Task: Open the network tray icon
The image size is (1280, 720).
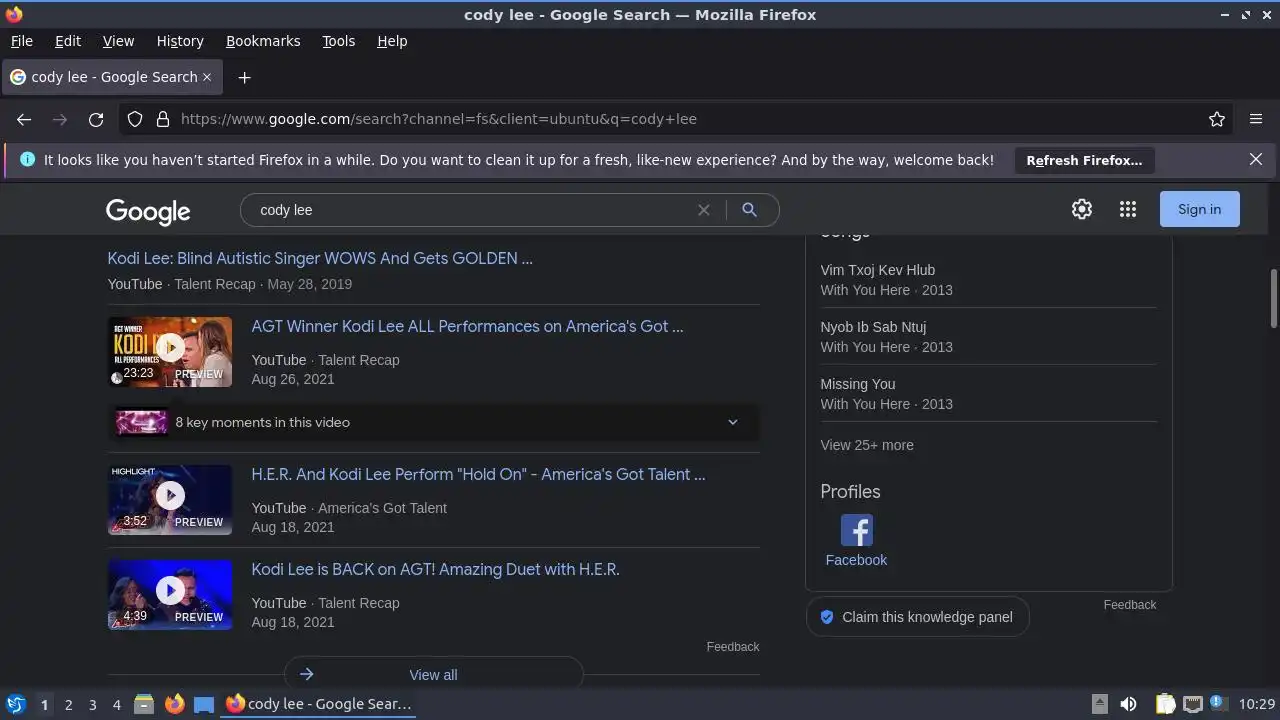Action: tap(1192, 704)
